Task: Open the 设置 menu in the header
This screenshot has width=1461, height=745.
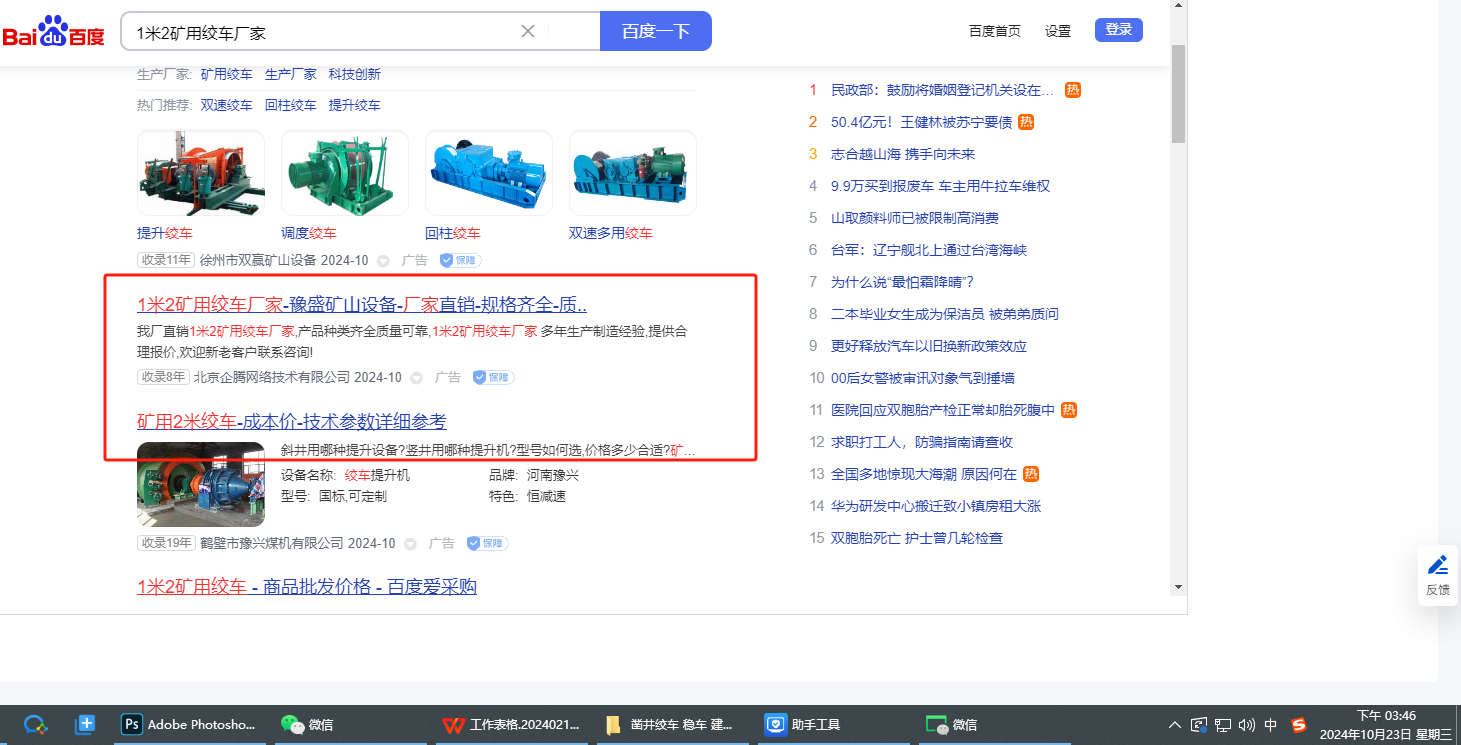Action: pos(1057,31)
